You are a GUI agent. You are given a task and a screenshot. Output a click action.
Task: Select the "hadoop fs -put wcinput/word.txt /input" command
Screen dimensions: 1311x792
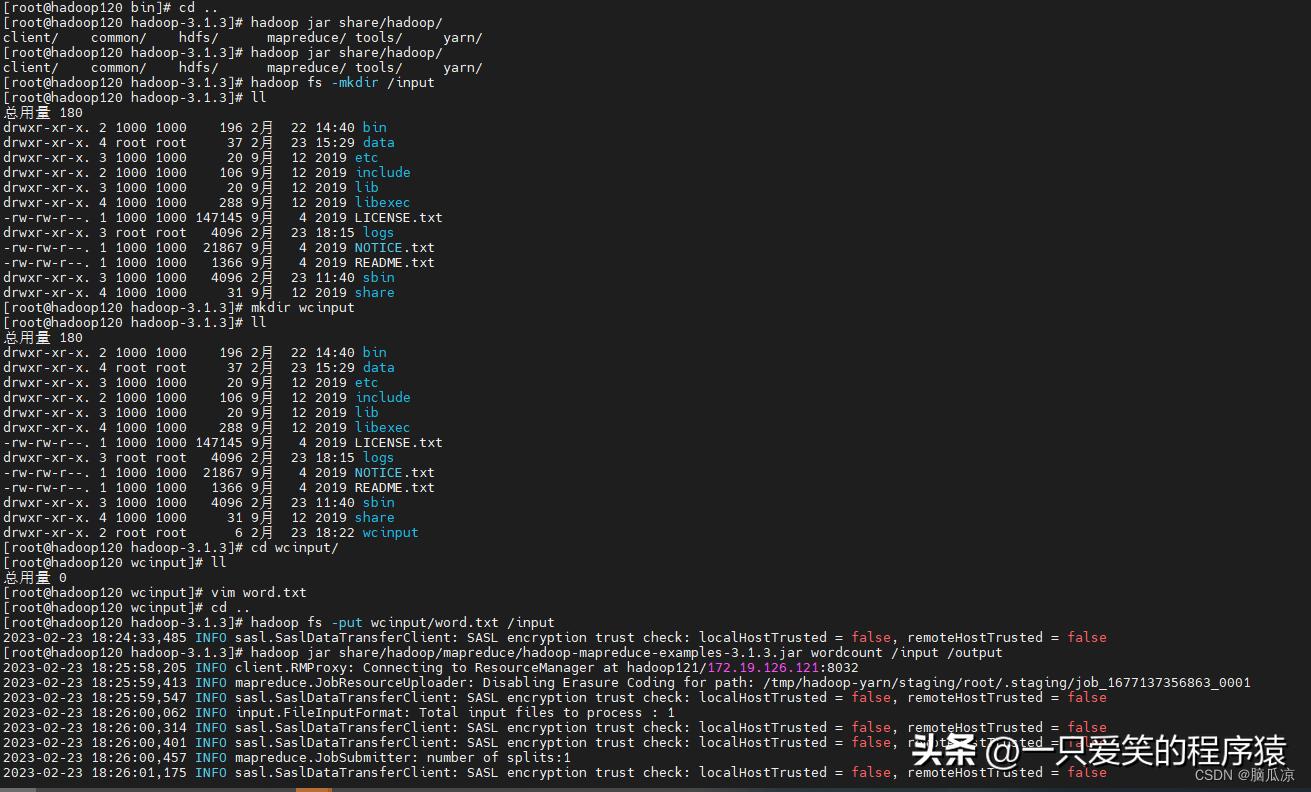click(403, 622)
